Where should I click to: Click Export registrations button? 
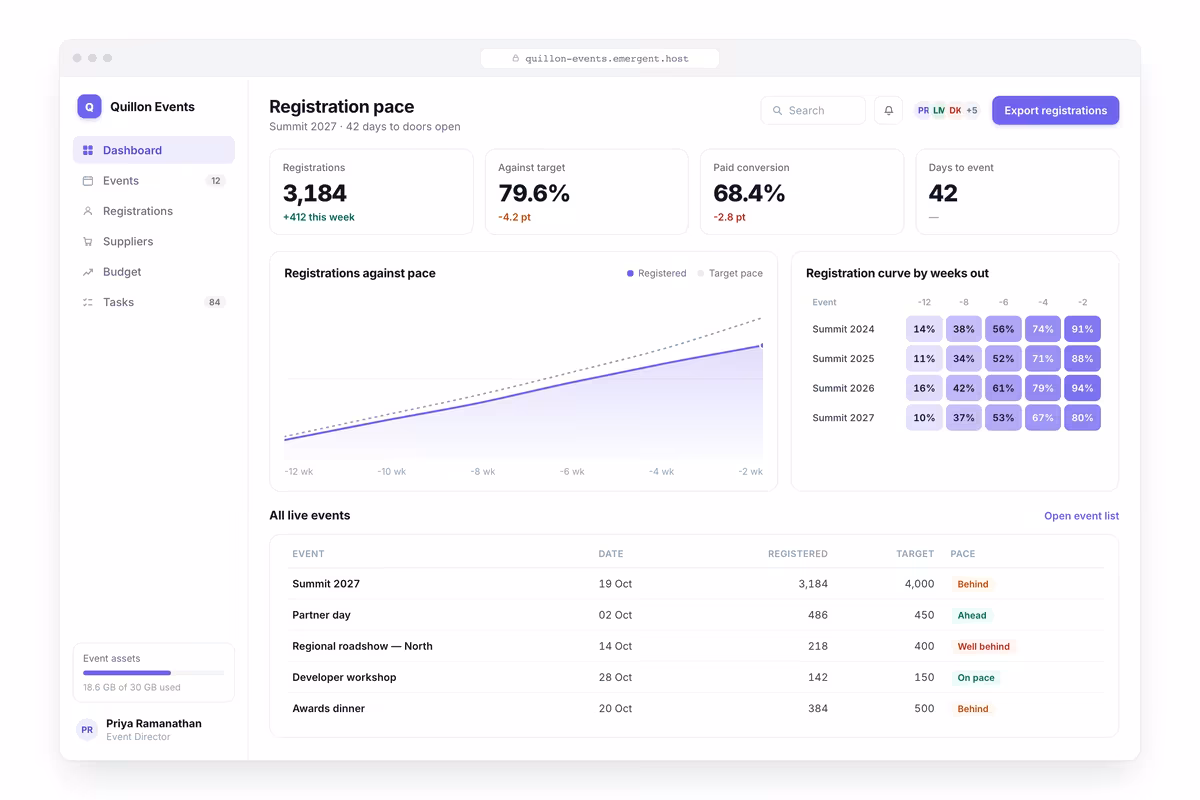pyautogui.click(x=1055, y=110)
